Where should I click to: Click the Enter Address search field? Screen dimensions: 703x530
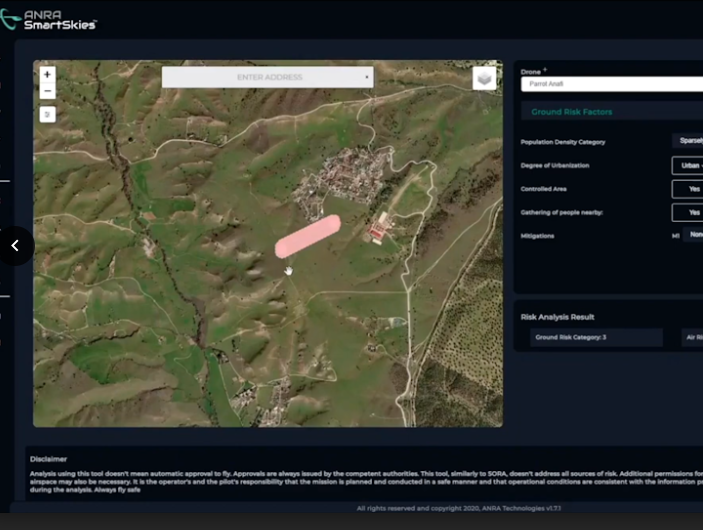tap(268, 77)
